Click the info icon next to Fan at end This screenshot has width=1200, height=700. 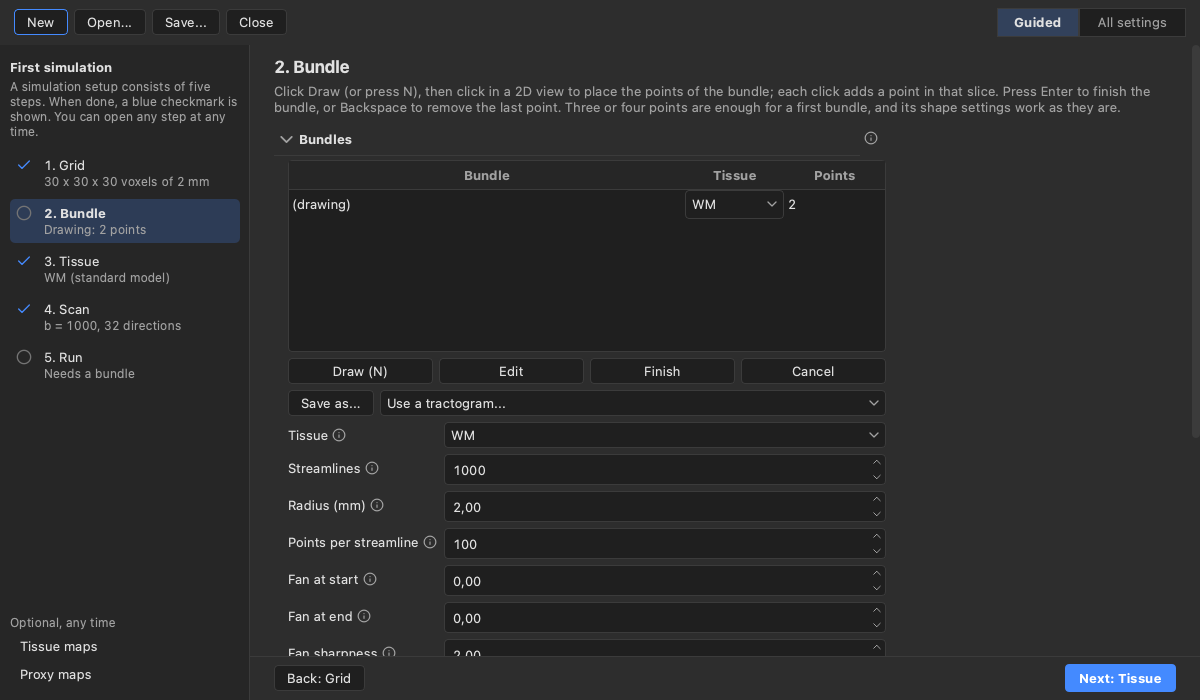point(364,616)
